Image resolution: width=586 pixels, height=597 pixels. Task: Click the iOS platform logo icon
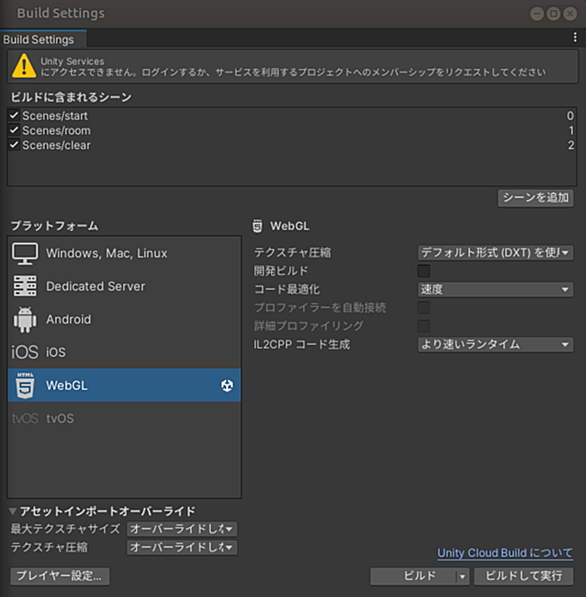point(25,352)
